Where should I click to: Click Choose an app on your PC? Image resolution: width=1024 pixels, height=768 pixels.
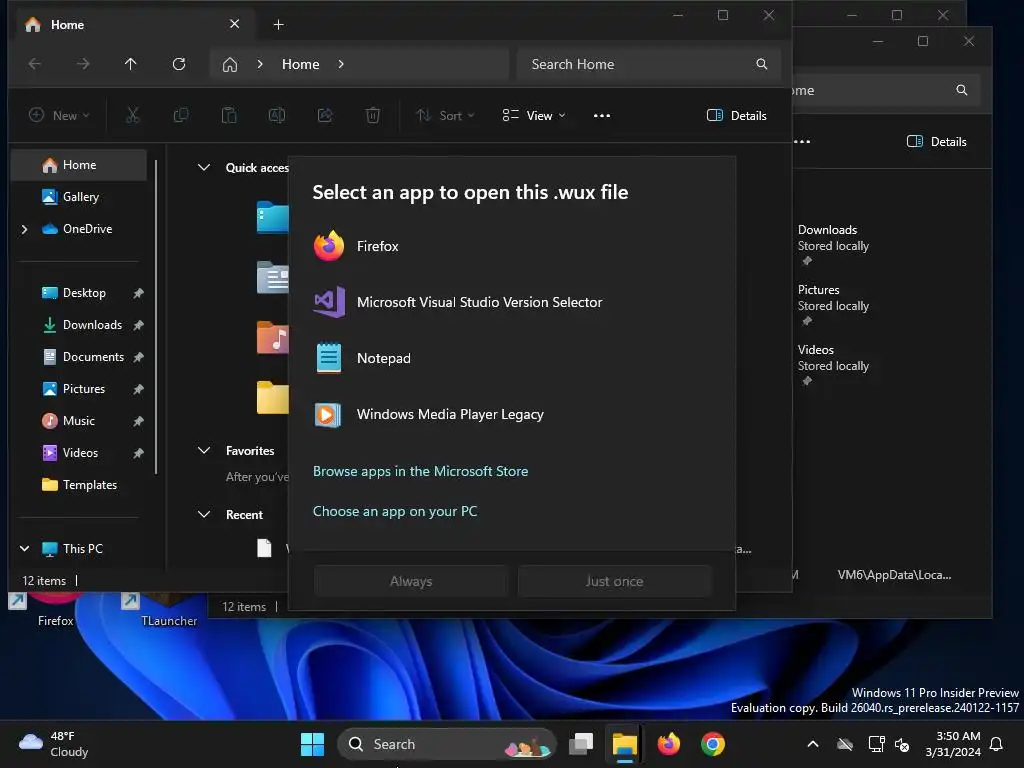[395, 511]
